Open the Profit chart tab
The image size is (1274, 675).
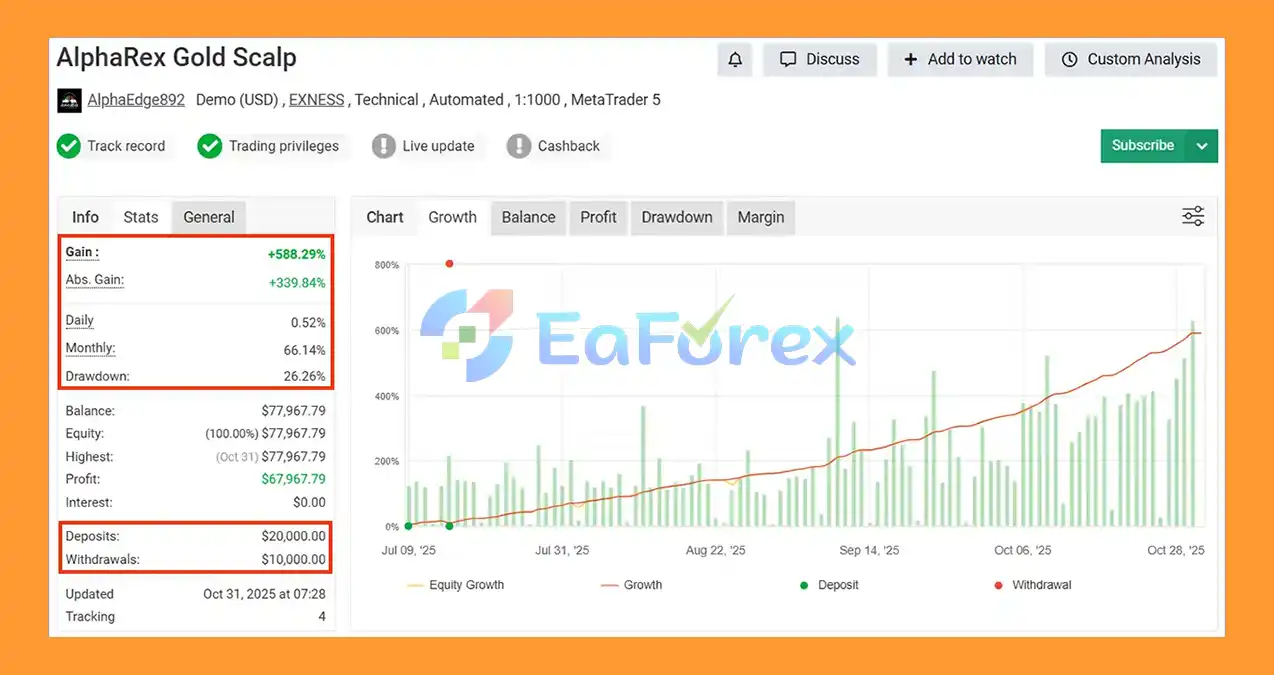click(598, 217)
